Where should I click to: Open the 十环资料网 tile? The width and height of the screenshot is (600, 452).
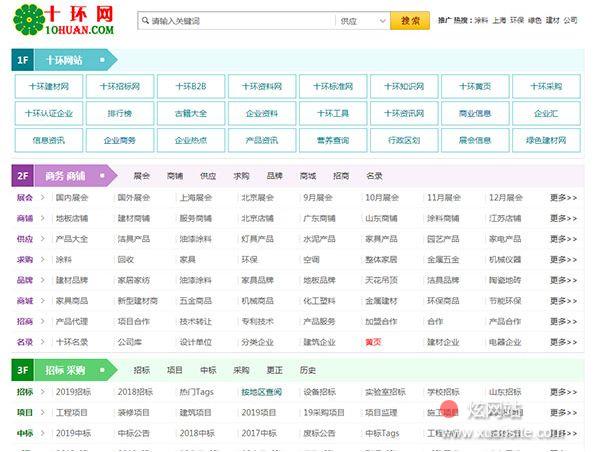coord(262,86)
